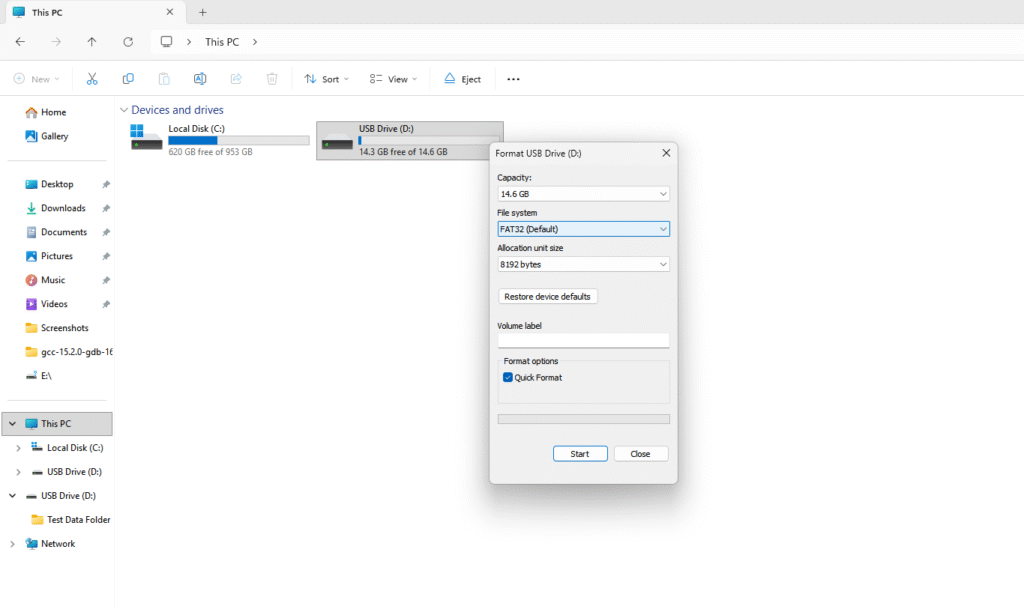The width and height of the screenshot is (1024, 609).
Task: Click the Share icon
Action: (x=236, y=78)
